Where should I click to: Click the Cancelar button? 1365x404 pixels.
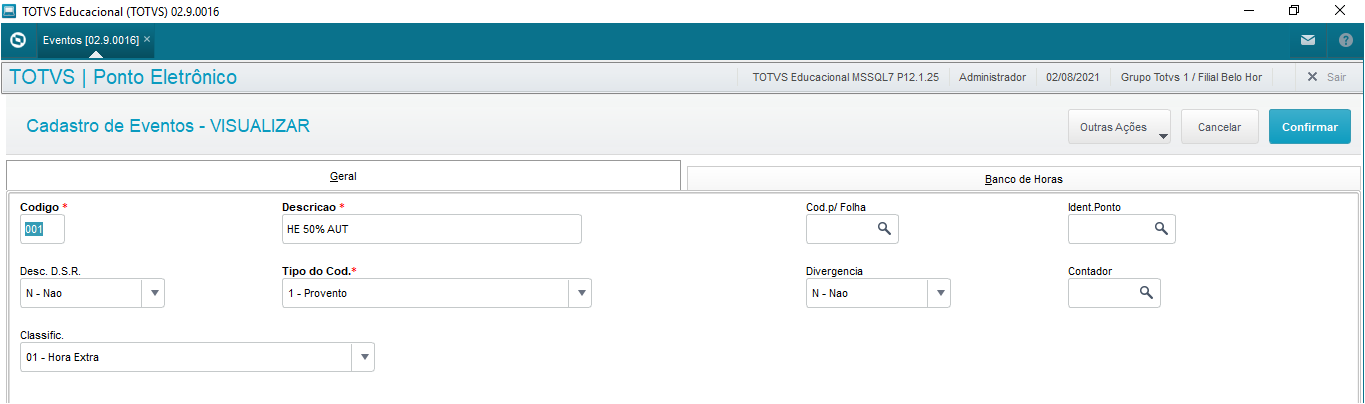1220,127
